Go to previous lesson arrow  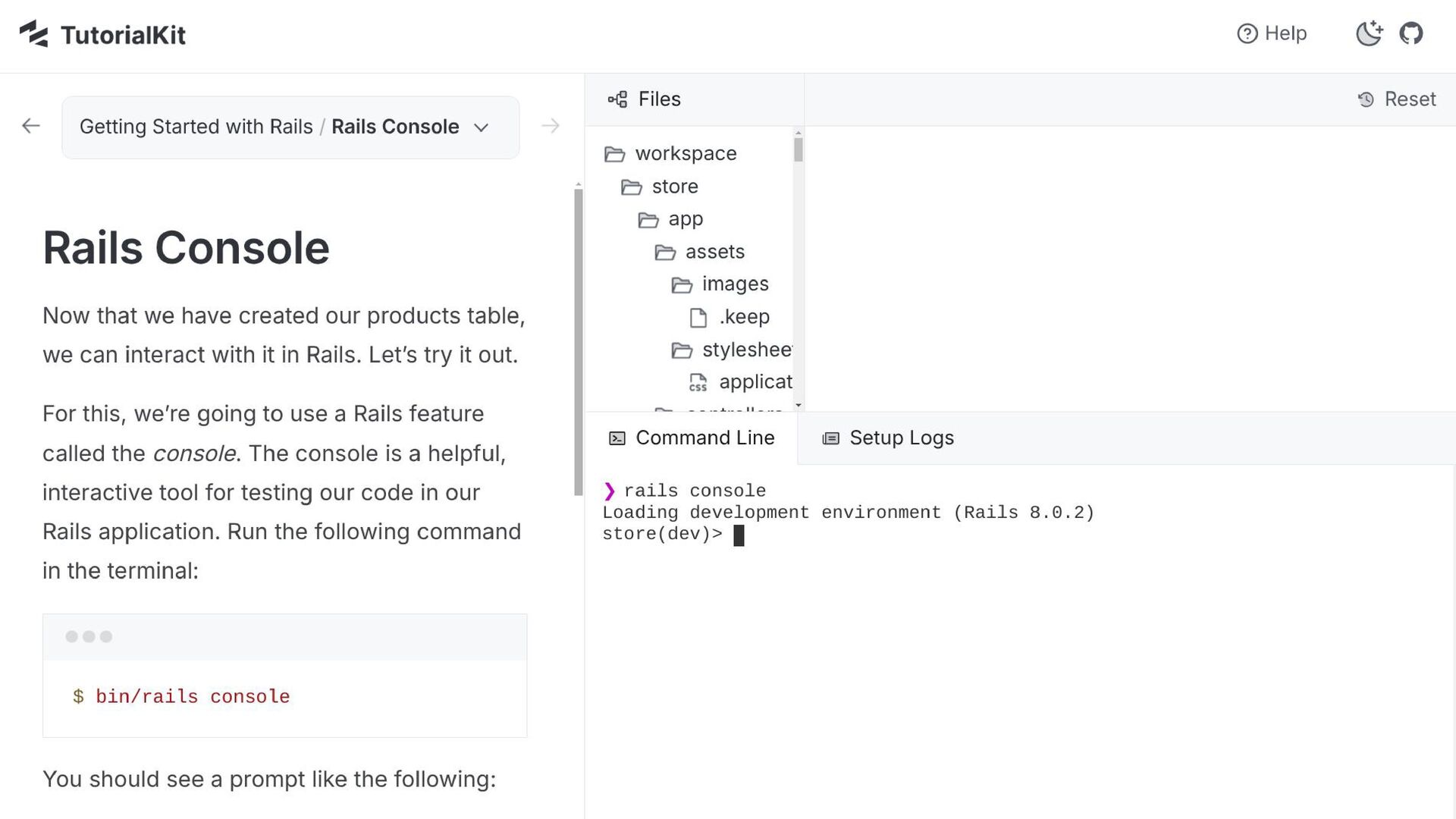pyautogui.click(x=31, y=126)
